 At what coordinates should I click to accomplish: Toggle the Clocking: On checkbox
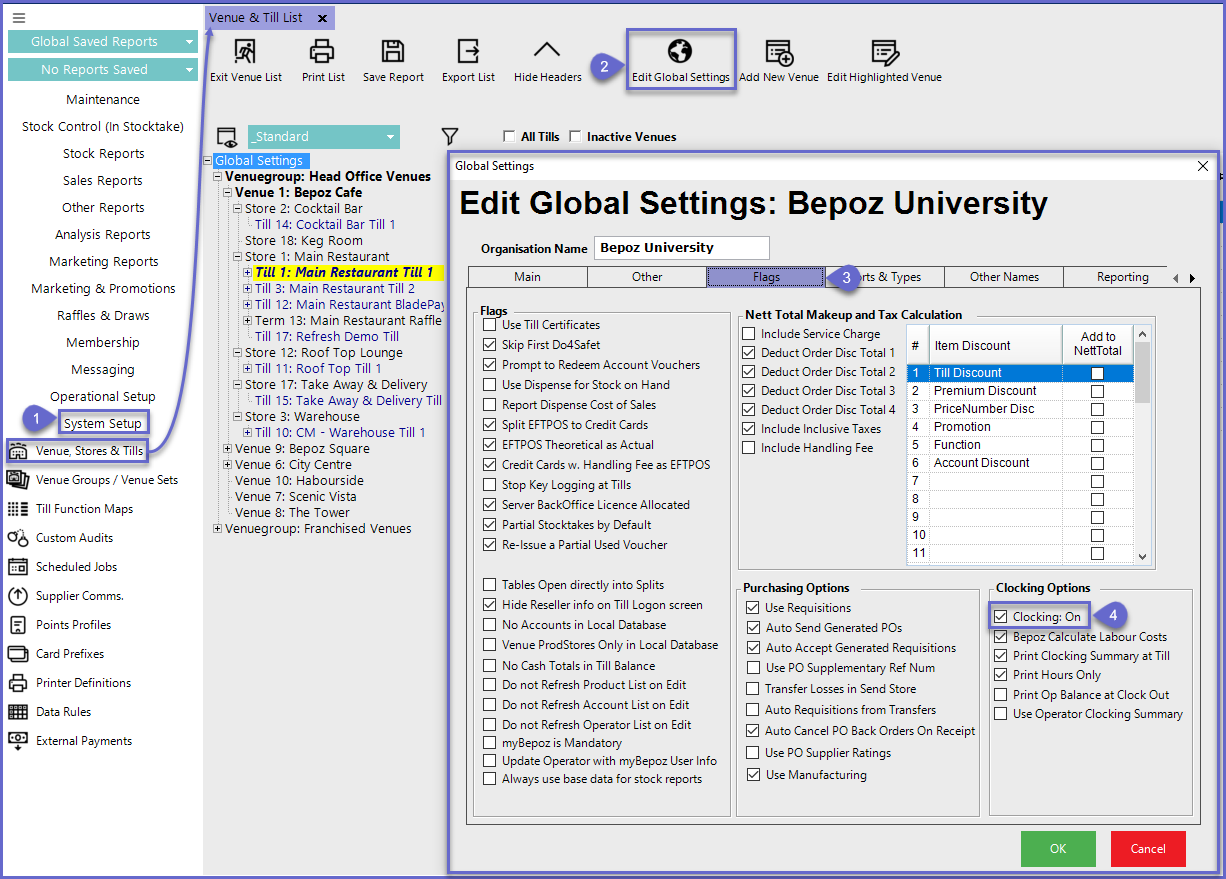pos(1001,617)
